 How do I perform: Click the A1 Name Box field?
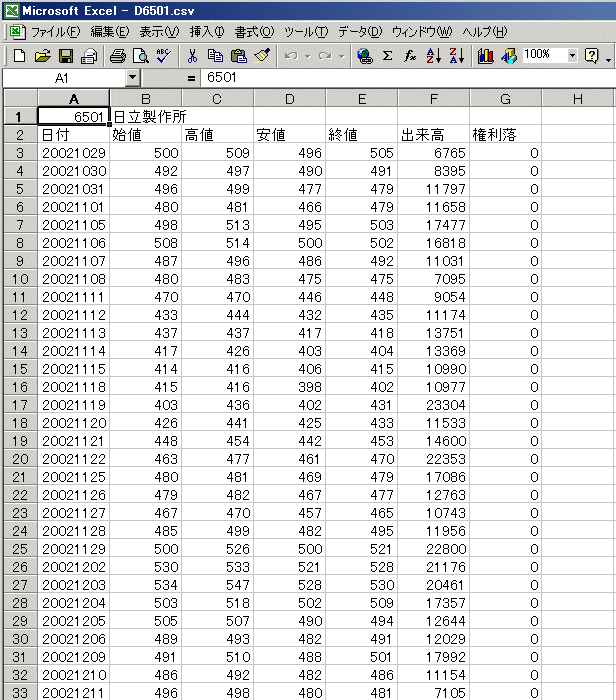pyautogui.click(x=64, y=78)
